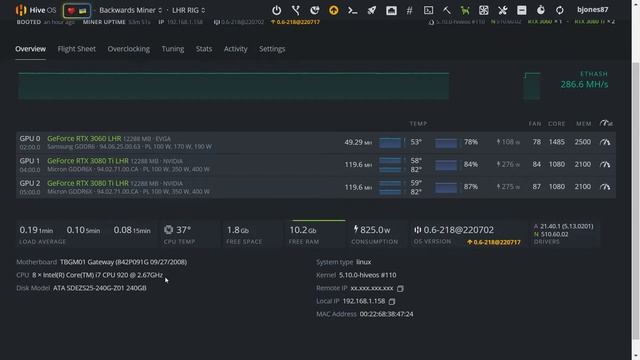This screenshot has height=360, width=640.
Task: Click the Hive OS logo
Action: coord(36,10)
